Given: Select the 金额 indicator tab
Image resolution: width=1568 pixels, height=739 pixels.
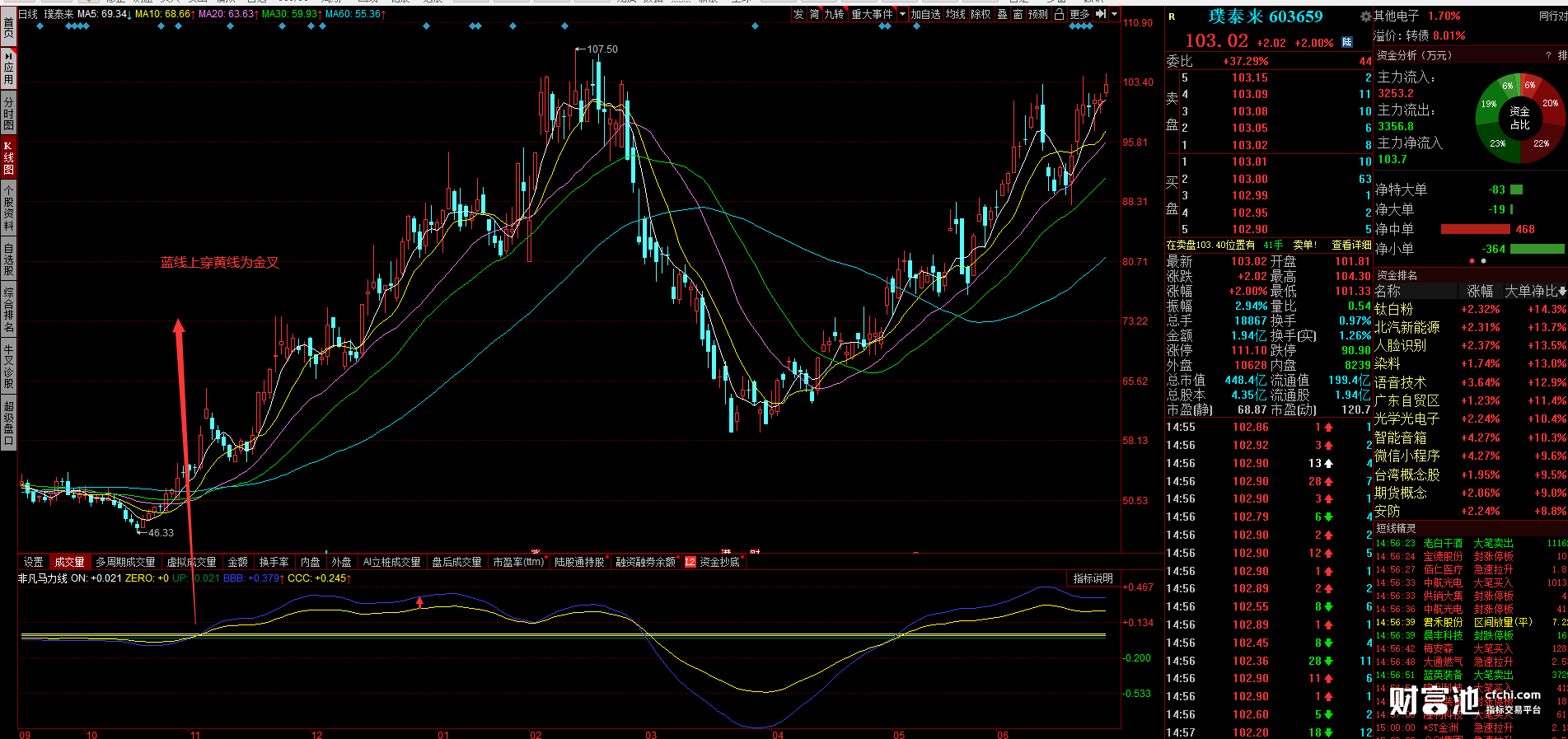Looking at the screenshot, I should click(237, 562).
